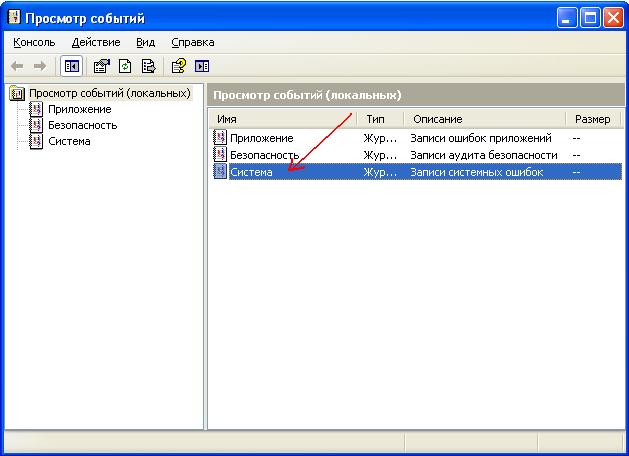Select the Приложение row in the list
This screenshot has width=629, height=456.
pos(261,138)
